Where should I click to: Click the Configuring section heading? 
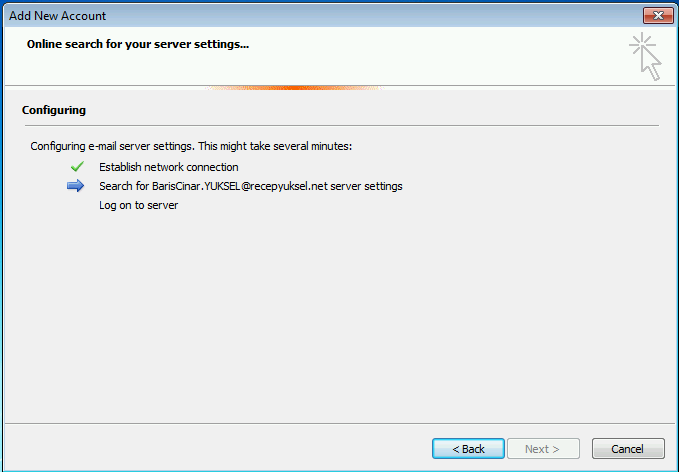tap(54, 110)
